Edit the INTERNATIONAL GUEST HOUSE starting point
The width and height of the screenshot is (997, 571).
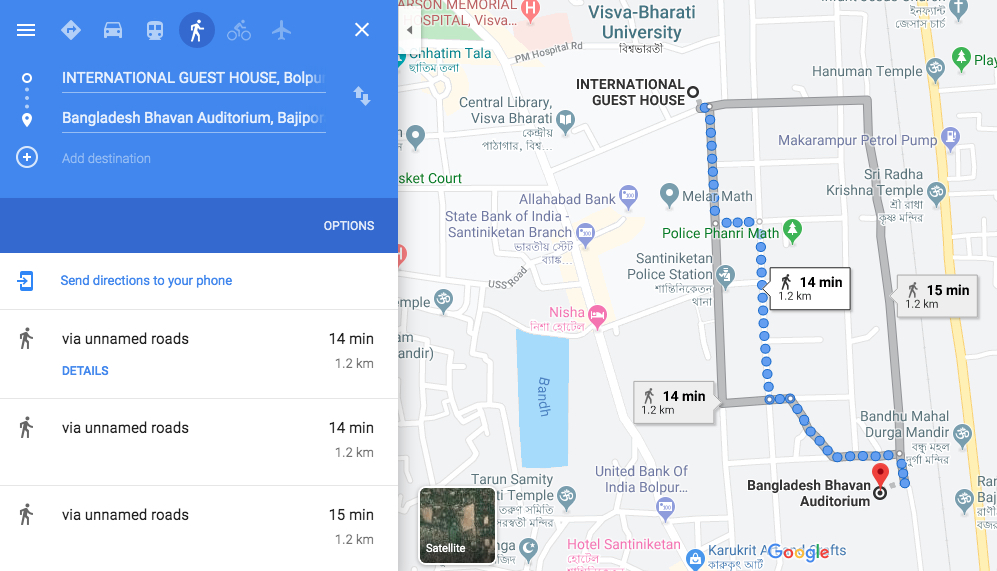point(193,78)
